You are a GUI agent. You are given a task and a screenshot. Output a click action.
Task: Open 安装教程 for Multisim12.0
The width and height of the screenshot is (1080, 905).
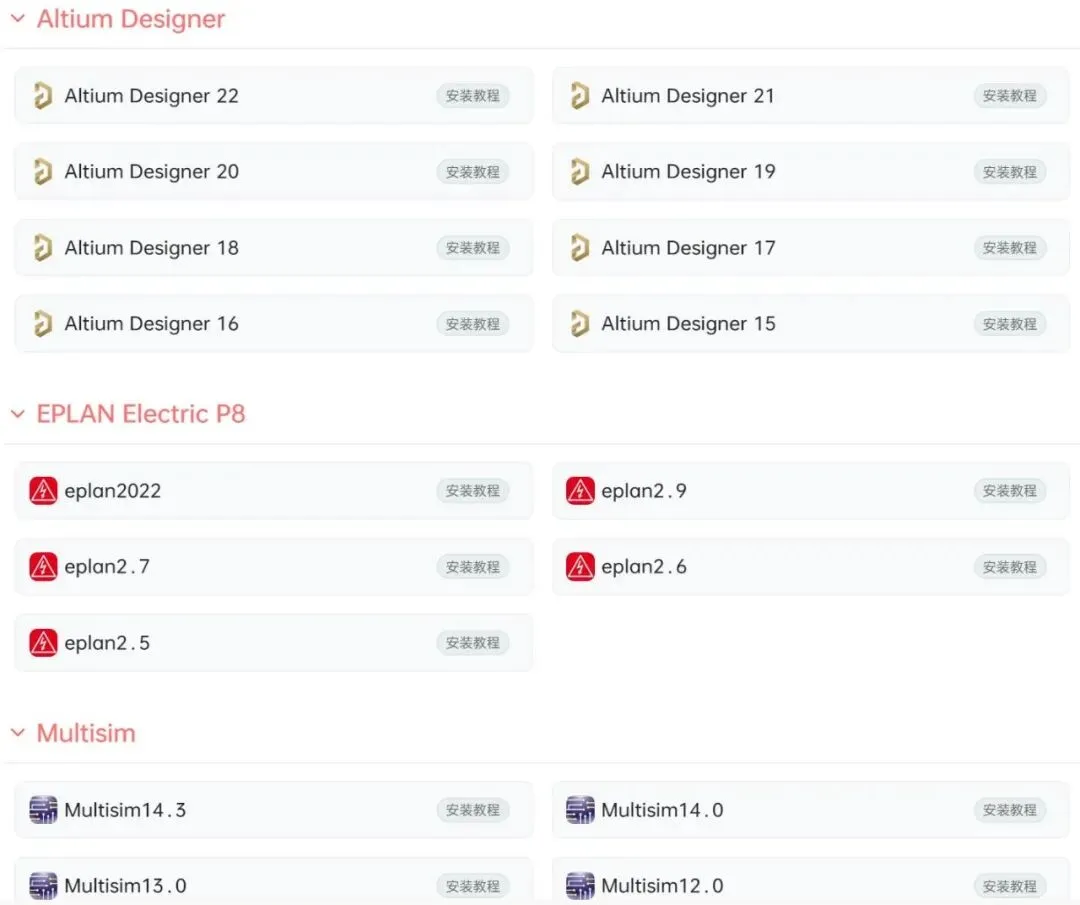pyautogui.click(x=1010, y=886)
